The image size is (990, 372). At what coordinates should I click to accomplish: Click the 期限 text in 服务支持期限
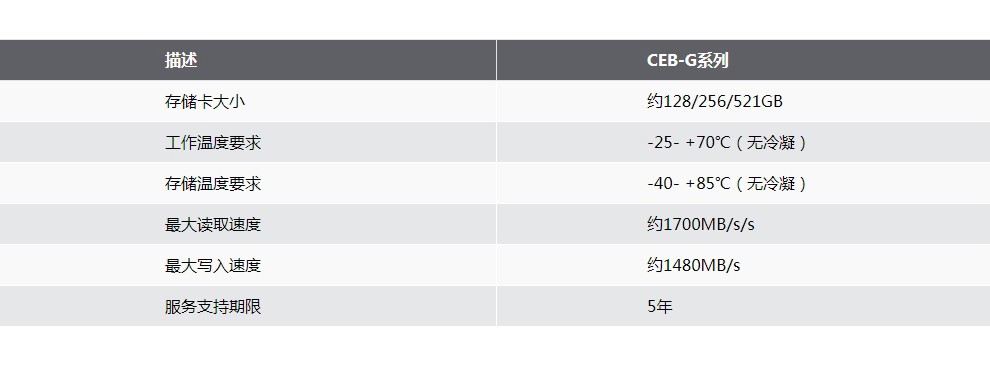pos(245,306)
